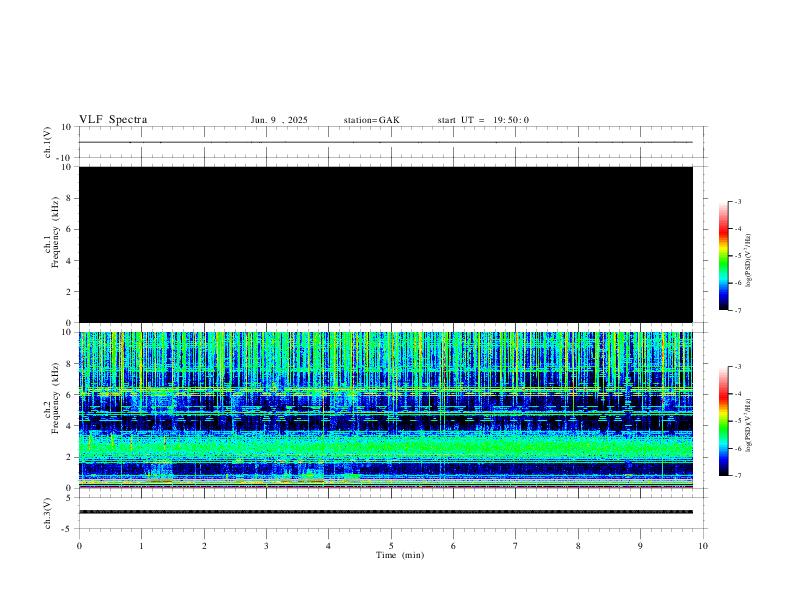Image resolution: width=792 pixels, height=612 pixels.
Task: Click the upper PSD color bar beside ch.1
Action: tap(724, 256)
